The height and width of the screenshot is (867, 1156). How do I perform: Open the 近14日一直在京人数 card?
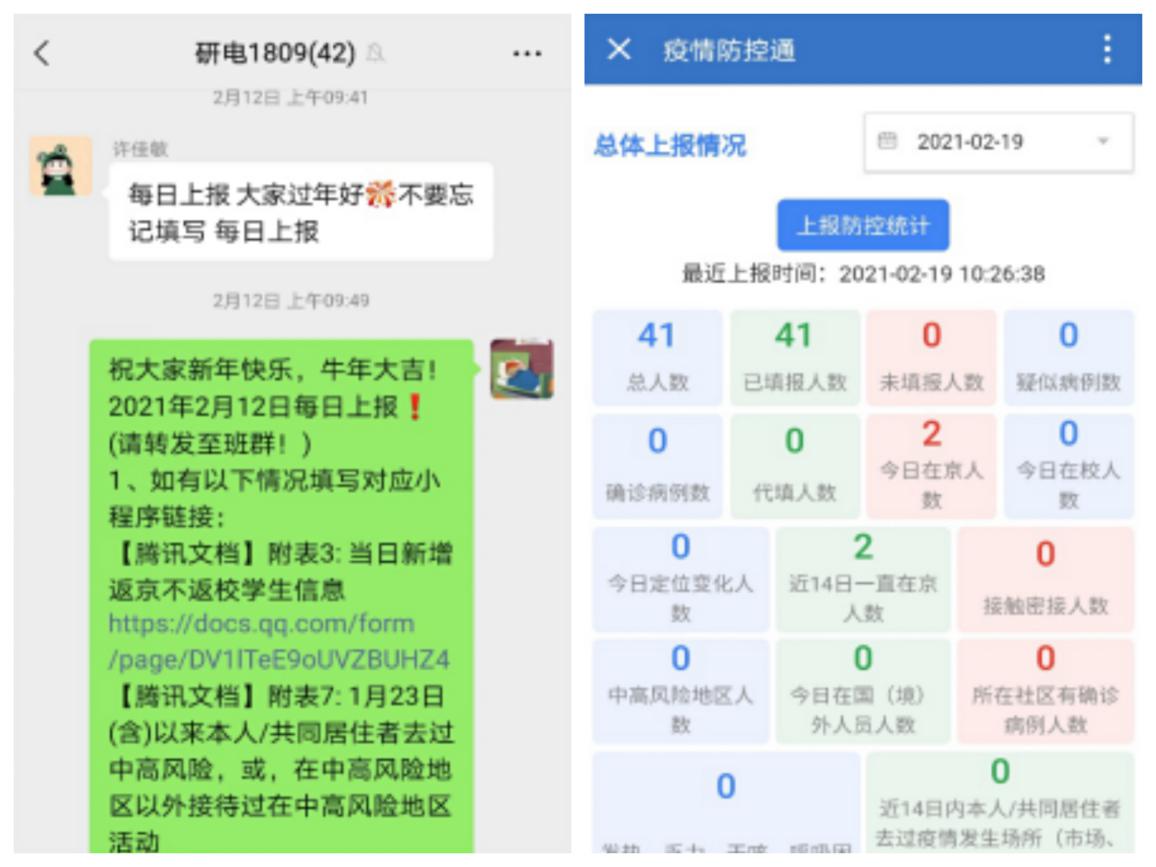point(862,579)
